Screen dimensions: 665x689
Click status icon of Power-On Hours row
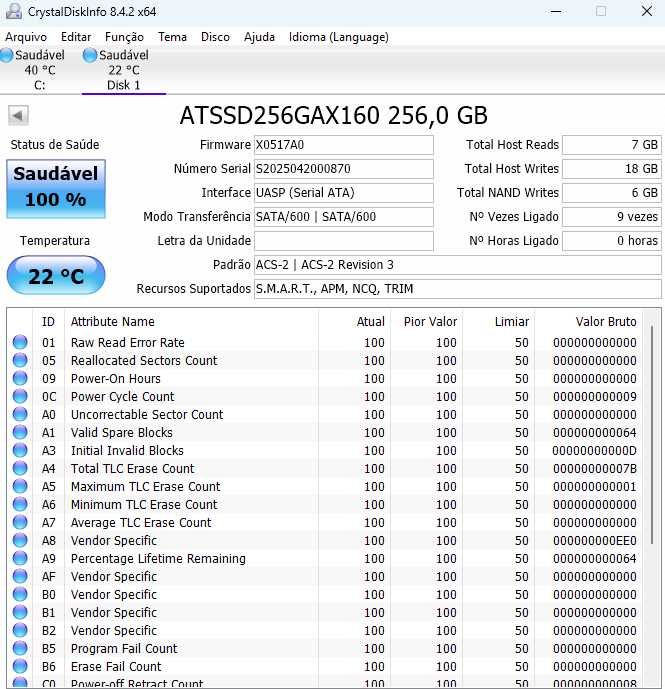20,378
